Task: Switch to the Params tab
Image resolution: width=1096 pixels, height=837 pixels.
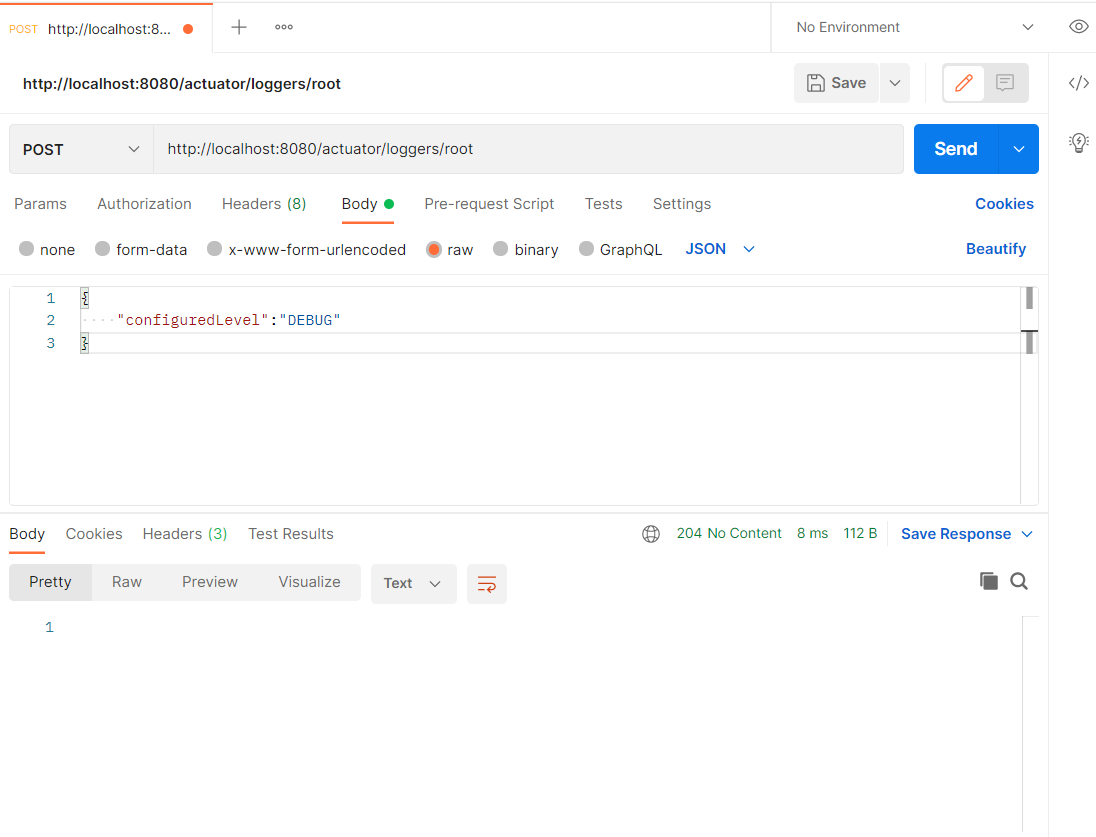Action: pos(41,203)
